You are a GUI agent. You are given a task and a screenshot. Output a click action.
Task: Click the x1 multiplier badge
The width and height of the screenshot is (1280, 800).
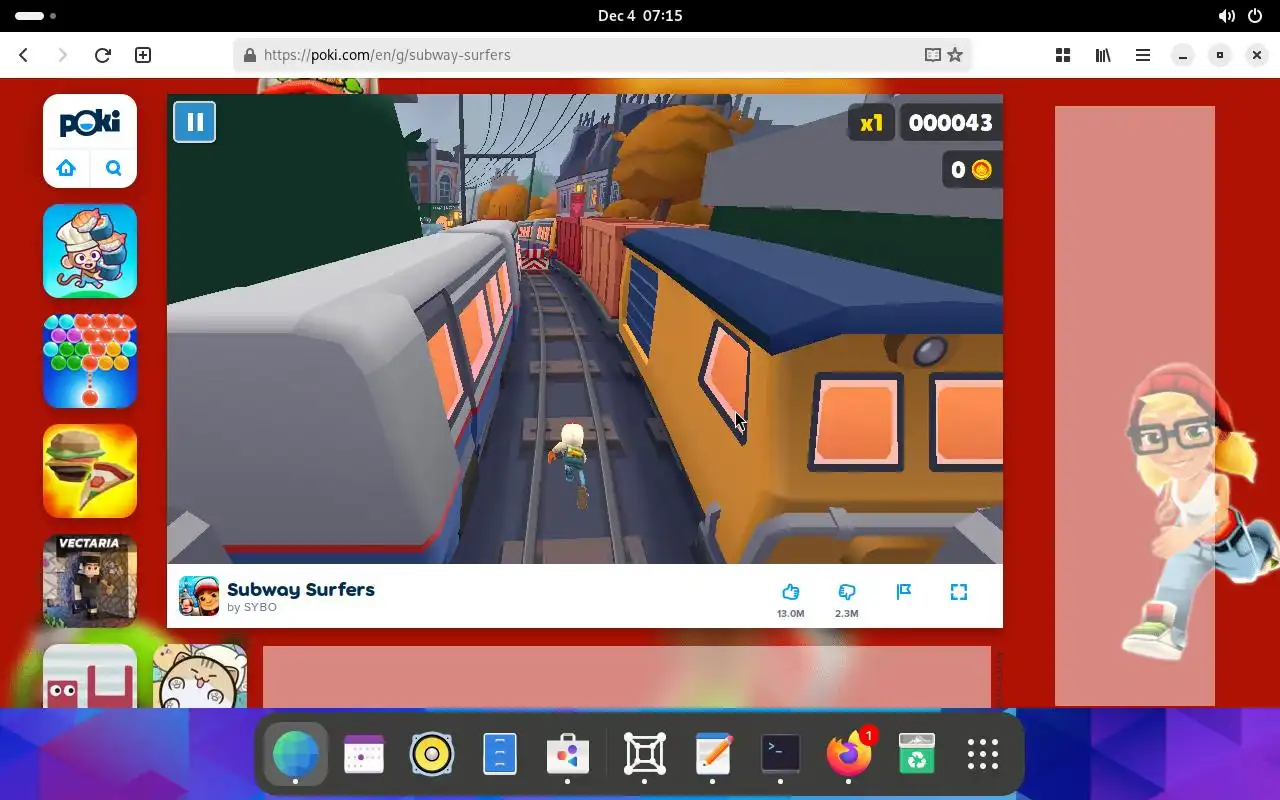(871, 123)
